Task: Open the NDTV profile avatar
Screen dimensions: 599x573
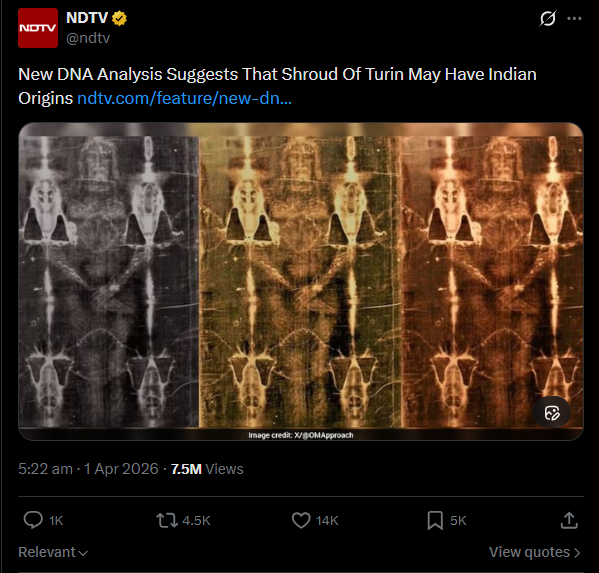Action: [38, 28]
